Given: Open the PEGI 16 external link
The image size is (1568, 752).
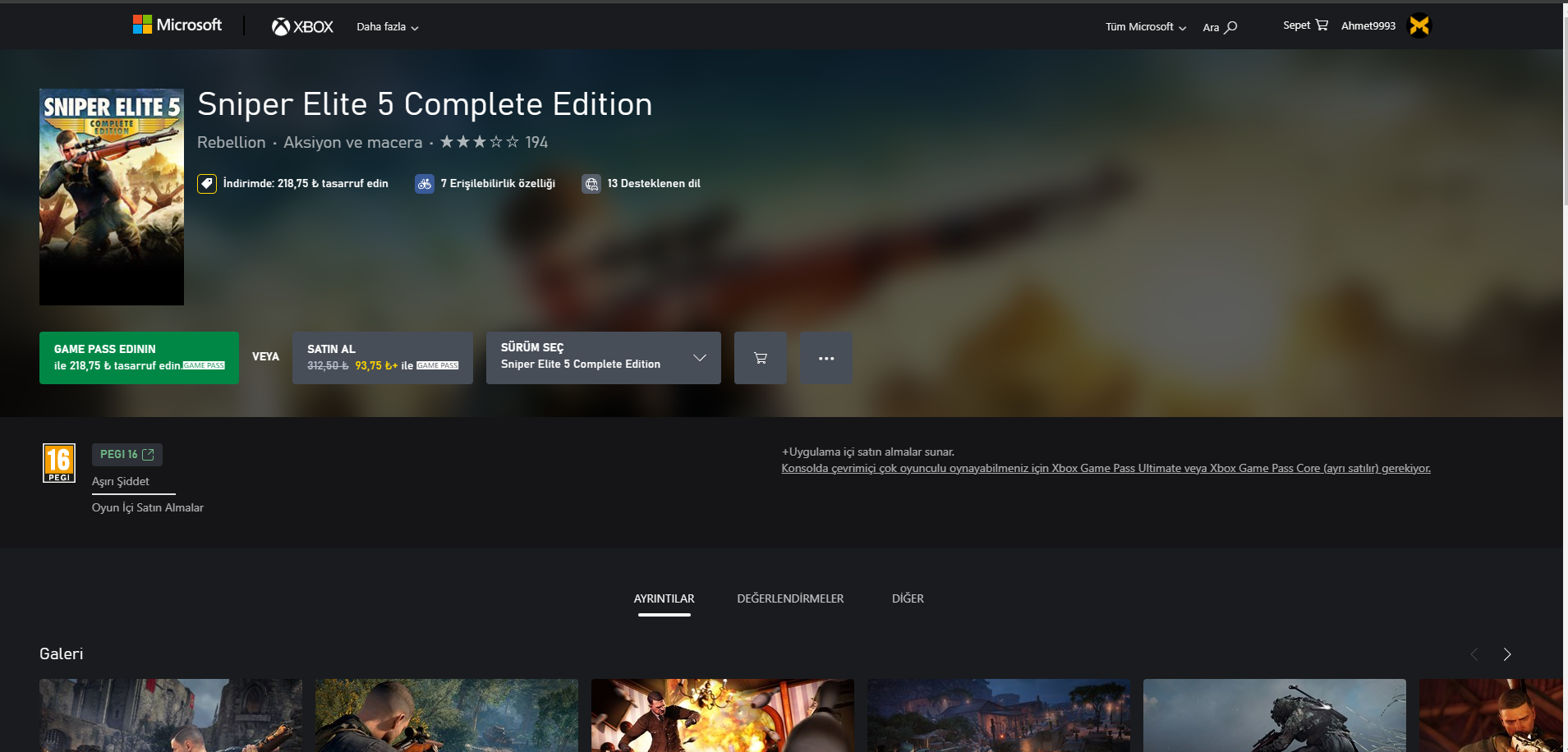Looking at the screenshot, I should point(127,455).
